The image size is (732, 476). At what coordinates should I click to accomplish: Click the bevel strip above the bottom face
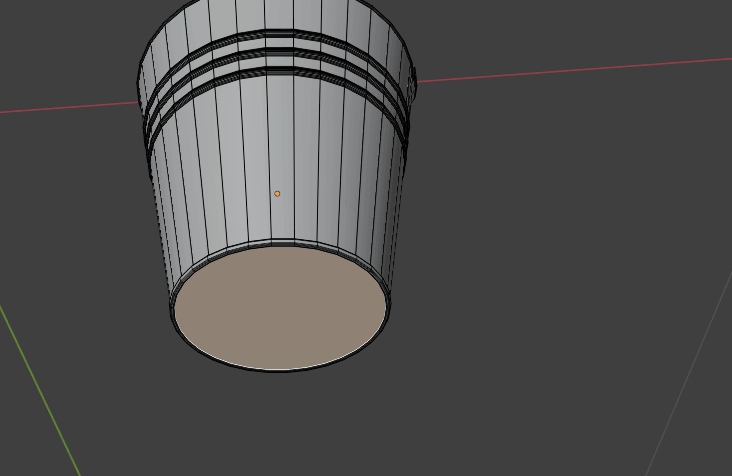pyautogui.click(x=280, y=244)
